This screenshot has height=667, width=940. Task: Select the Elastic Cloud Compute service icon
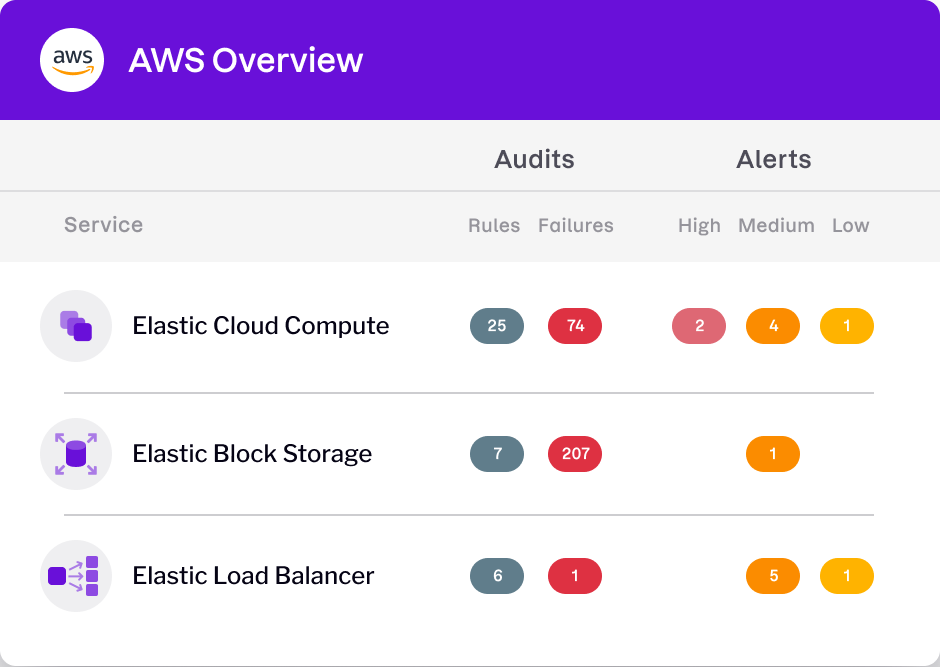(75, 326)
